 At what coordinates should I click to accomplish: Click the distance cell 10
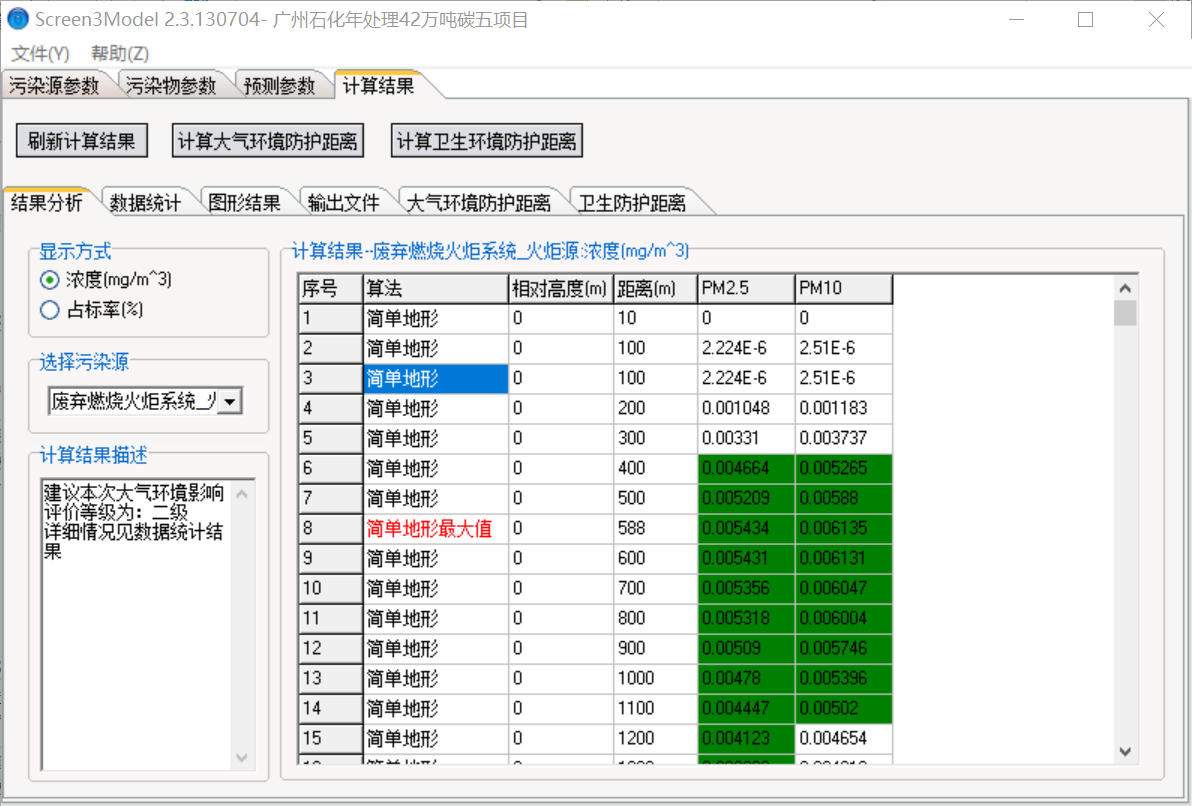point(655,318)
